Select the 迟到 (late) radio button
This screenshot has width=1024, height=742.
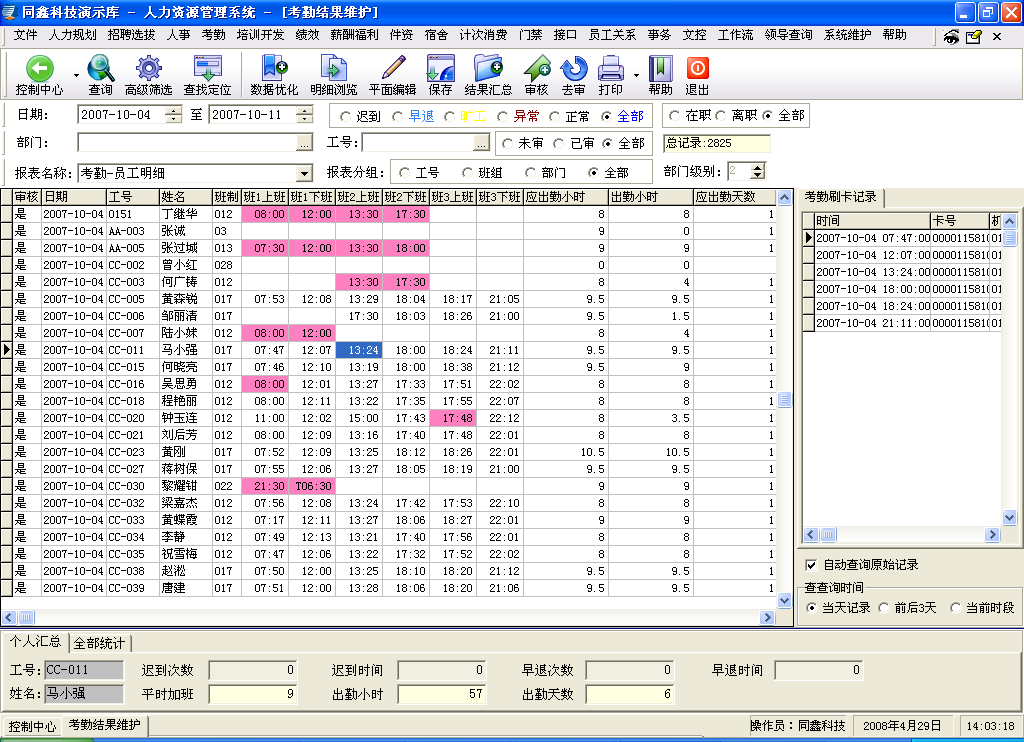pos(346,116)
